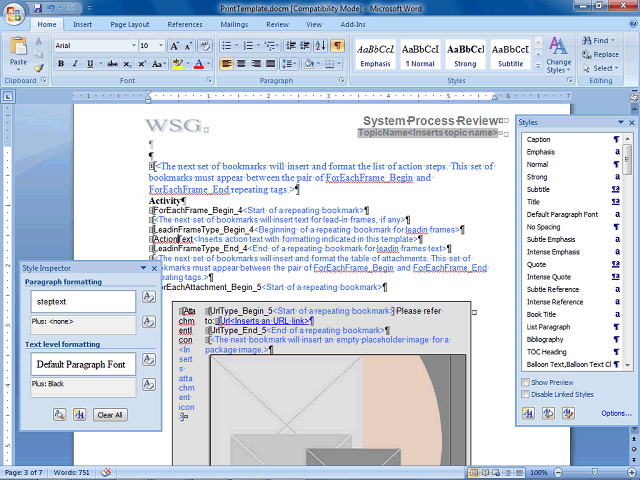Apply red font color button
Image resolution: width=640 pixels, height=480 pixels.
click(199, 64)
